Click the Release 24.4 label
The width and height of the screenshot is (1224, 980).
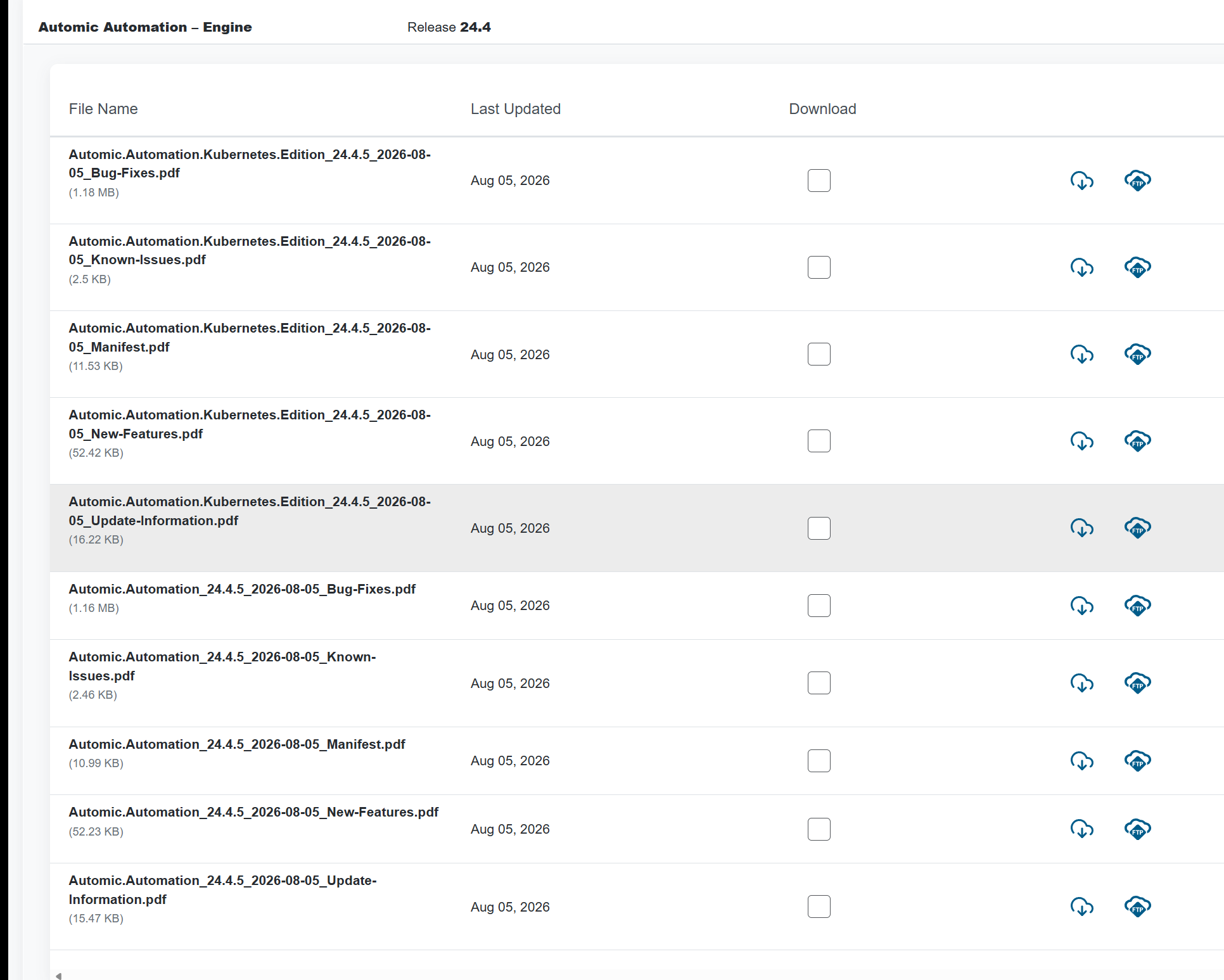pos(449,27)
